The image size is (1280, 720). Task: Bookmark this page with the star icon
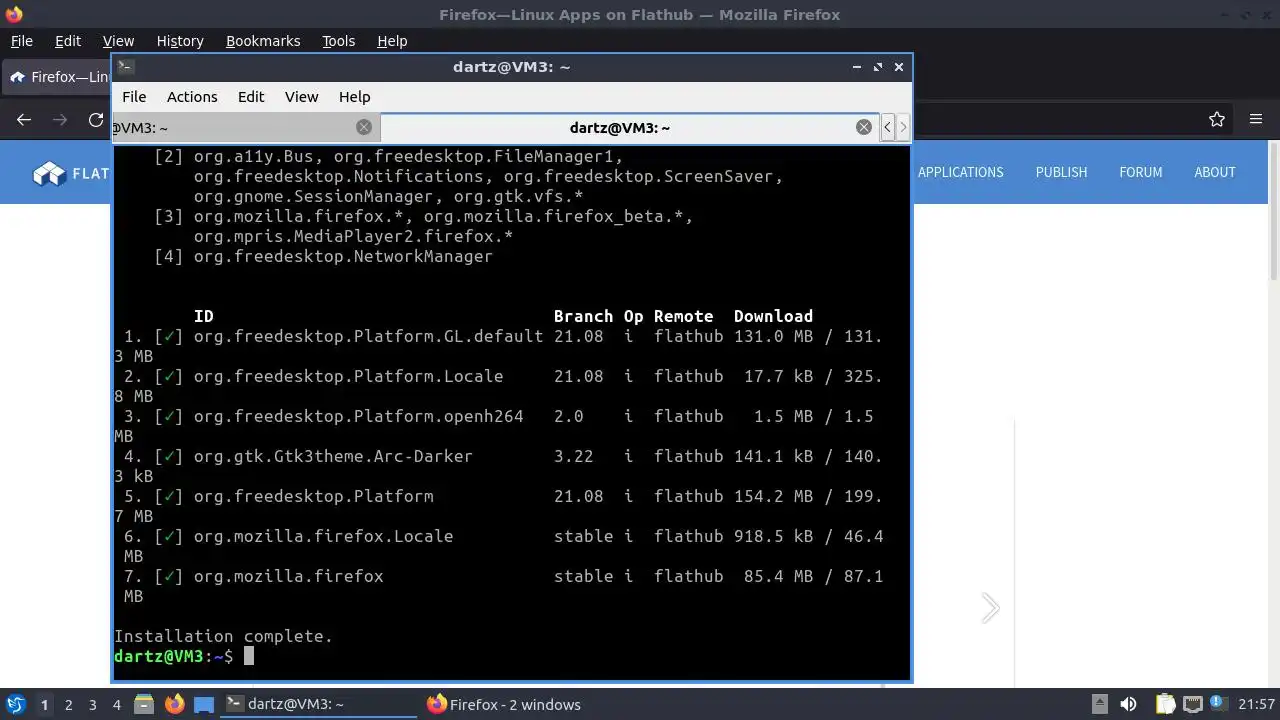[x=1217, y=120]
